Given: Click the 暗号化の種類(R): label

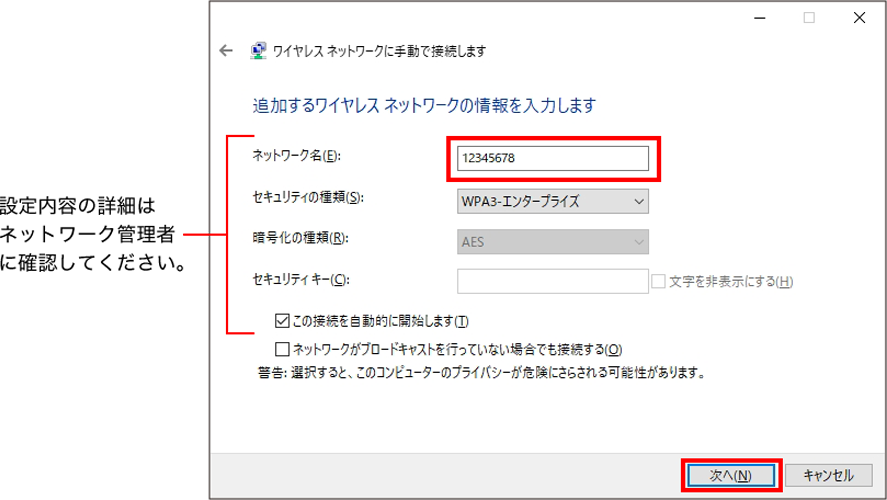Looking at the screenshot, I should point(300,238).
